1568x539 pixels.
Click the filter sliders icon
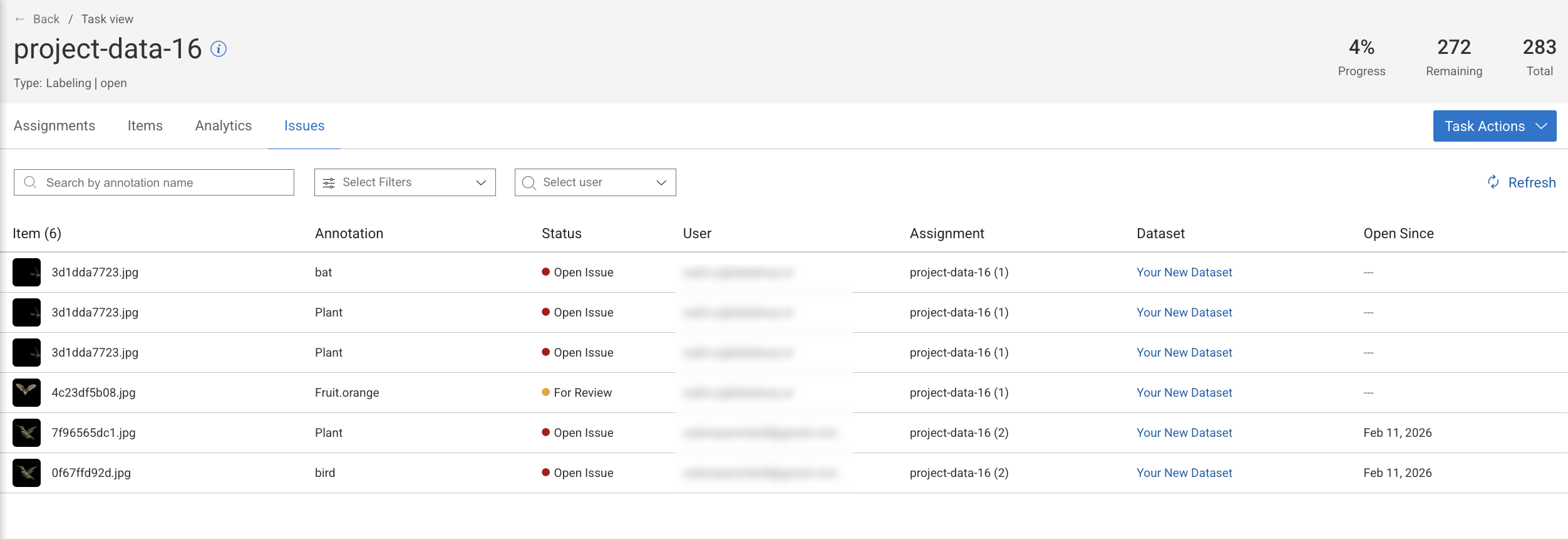pos(329,183)
